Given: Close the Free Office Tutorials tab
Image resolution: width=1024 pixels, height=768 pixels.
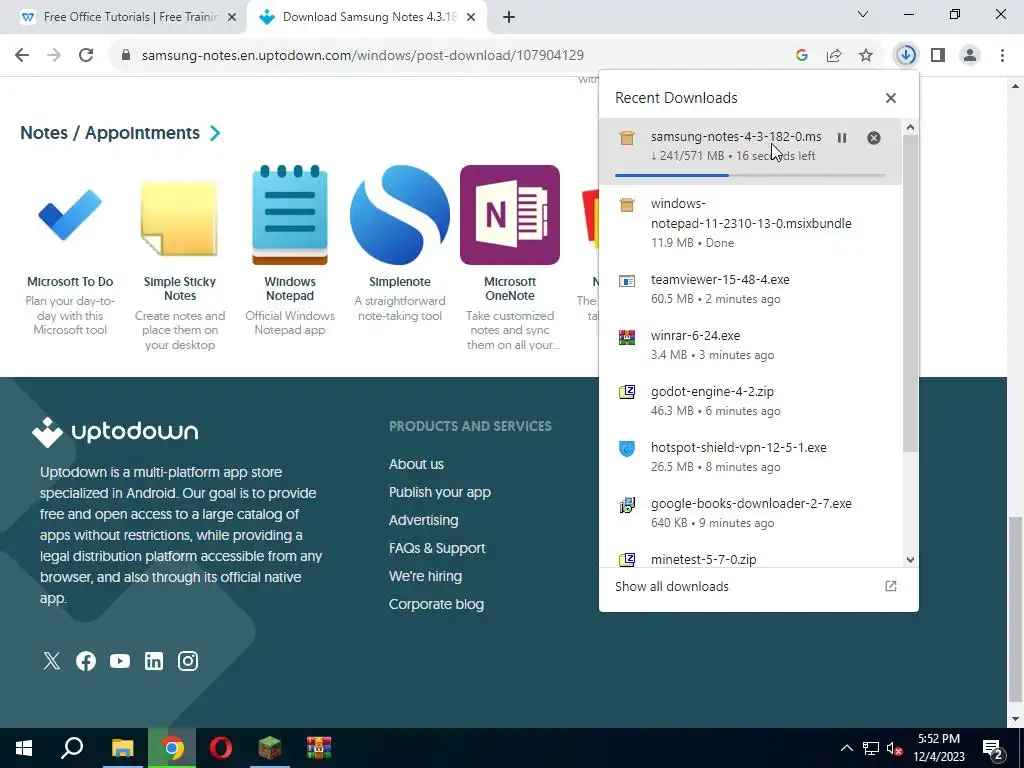Looking at the screenshot, I should [232, 18].
